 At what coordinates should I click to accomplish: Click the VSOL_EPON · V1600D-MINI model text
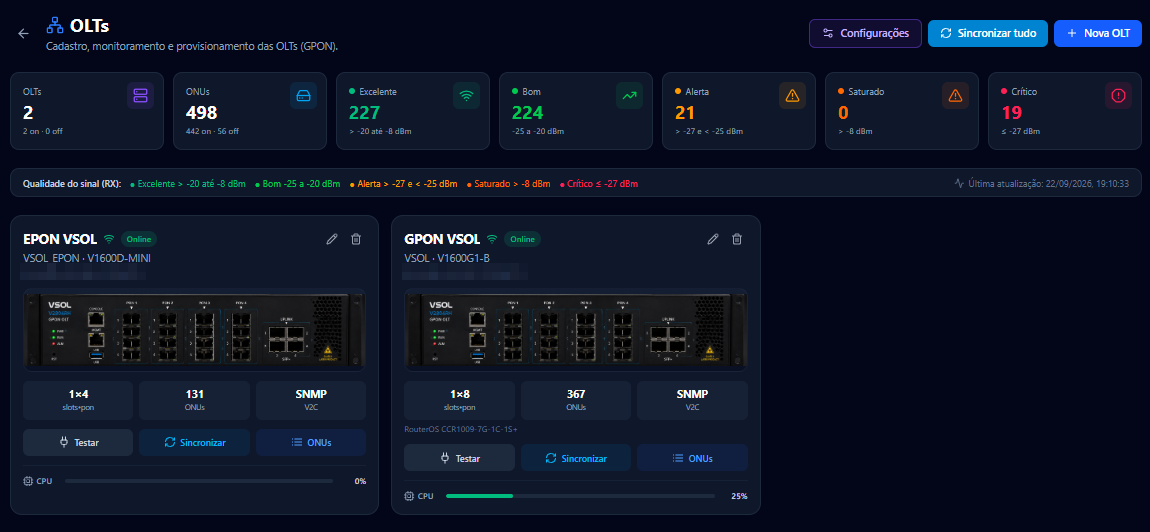87,258
